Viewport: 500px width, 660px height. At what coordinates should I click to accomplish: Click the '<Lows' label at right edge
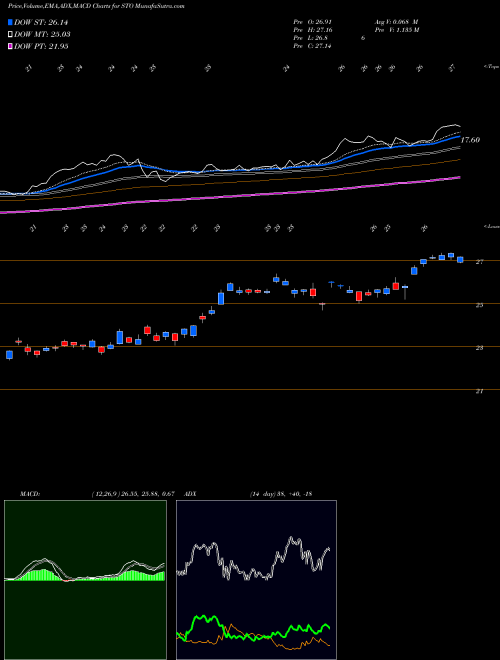(x=490, y=226)
